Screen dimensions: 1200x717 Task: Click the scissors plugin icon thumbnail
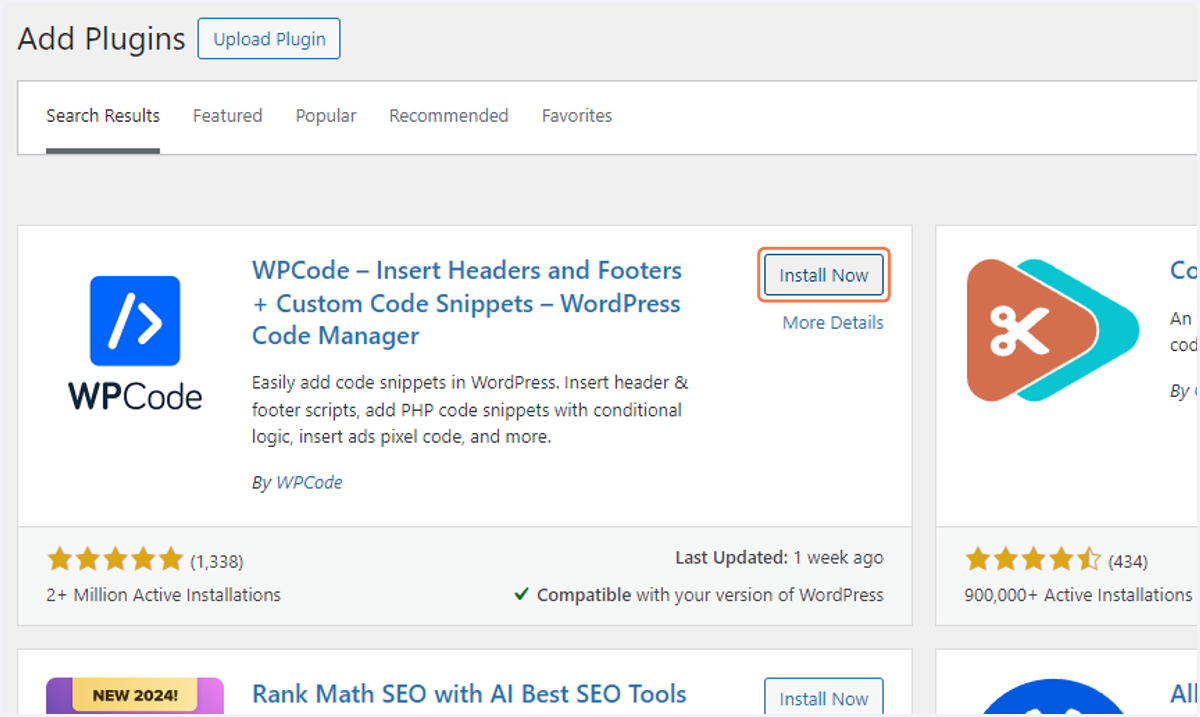click(x=1053, y=331)
